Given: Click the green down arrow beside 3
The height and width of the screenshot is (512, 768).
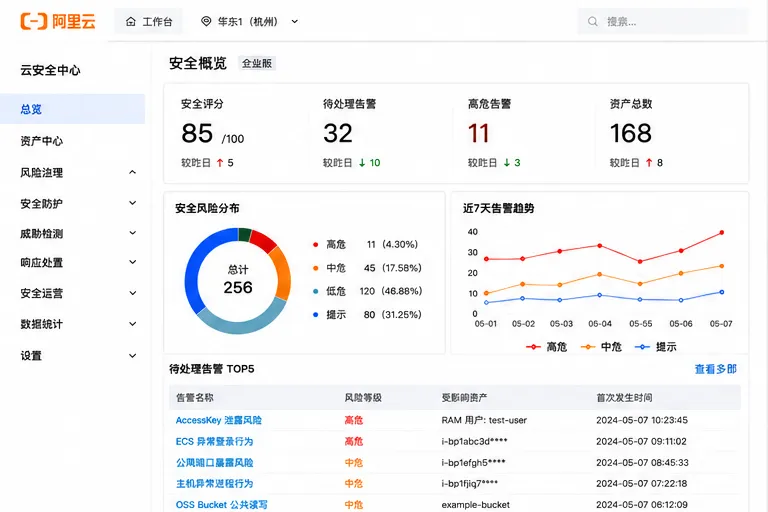Looking at the screenshot, I should pyautogui.click(x=507, y=163).
